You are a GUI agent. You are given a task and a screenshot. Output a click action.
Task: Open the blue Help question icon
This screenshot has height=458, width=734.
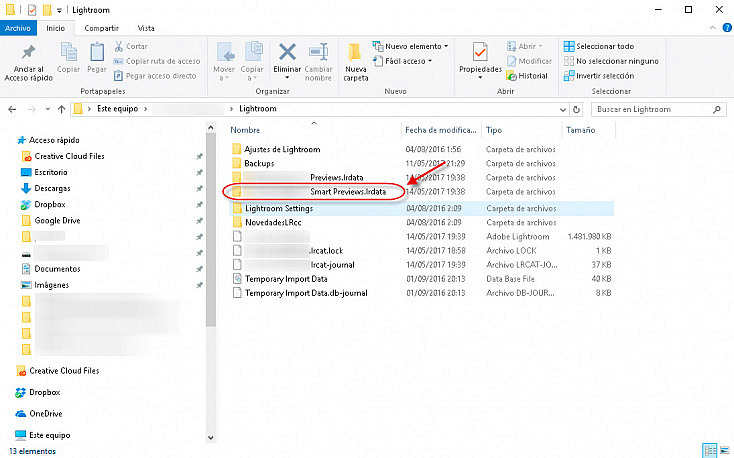pyautogui.click(x=727, y=28)
